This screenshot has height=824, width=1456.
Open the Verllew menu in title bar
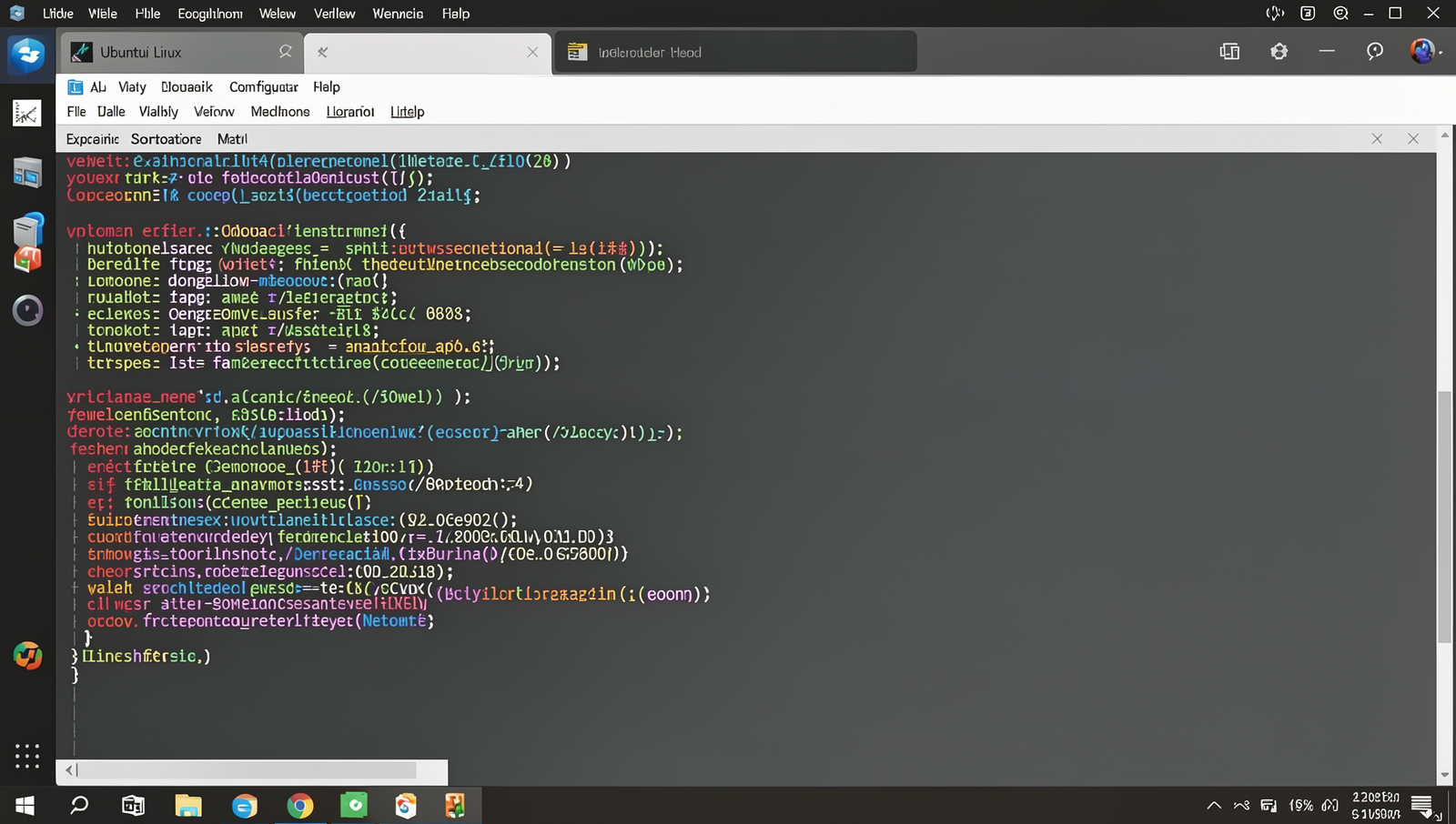(335, 14)
